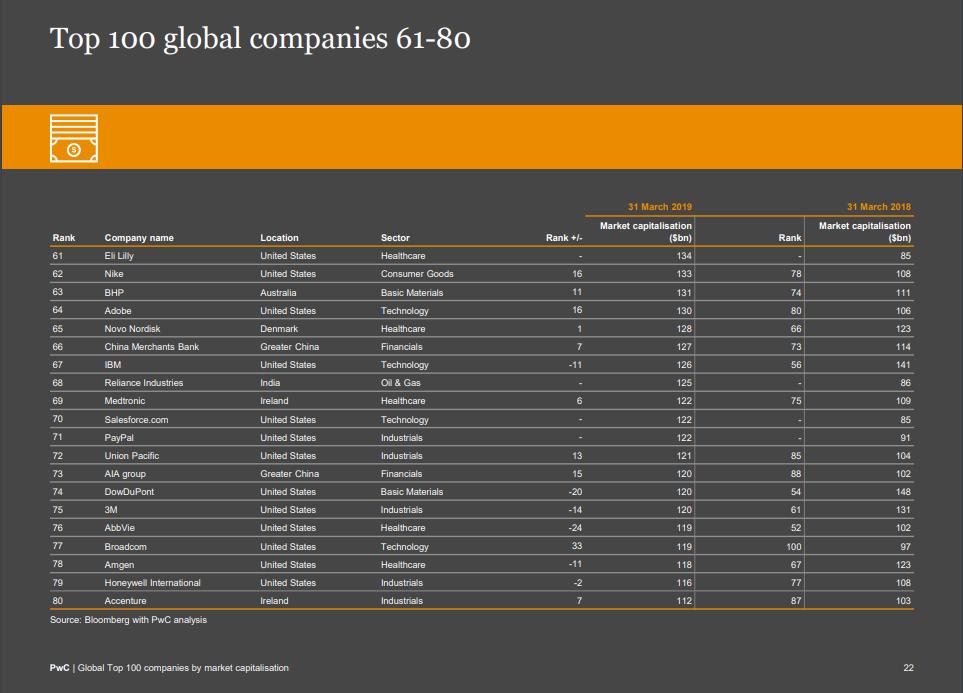The height and width of the screenshot is (693, 963).
Task: Select company name 'Eli Lilly'
Action: point(119,256)
